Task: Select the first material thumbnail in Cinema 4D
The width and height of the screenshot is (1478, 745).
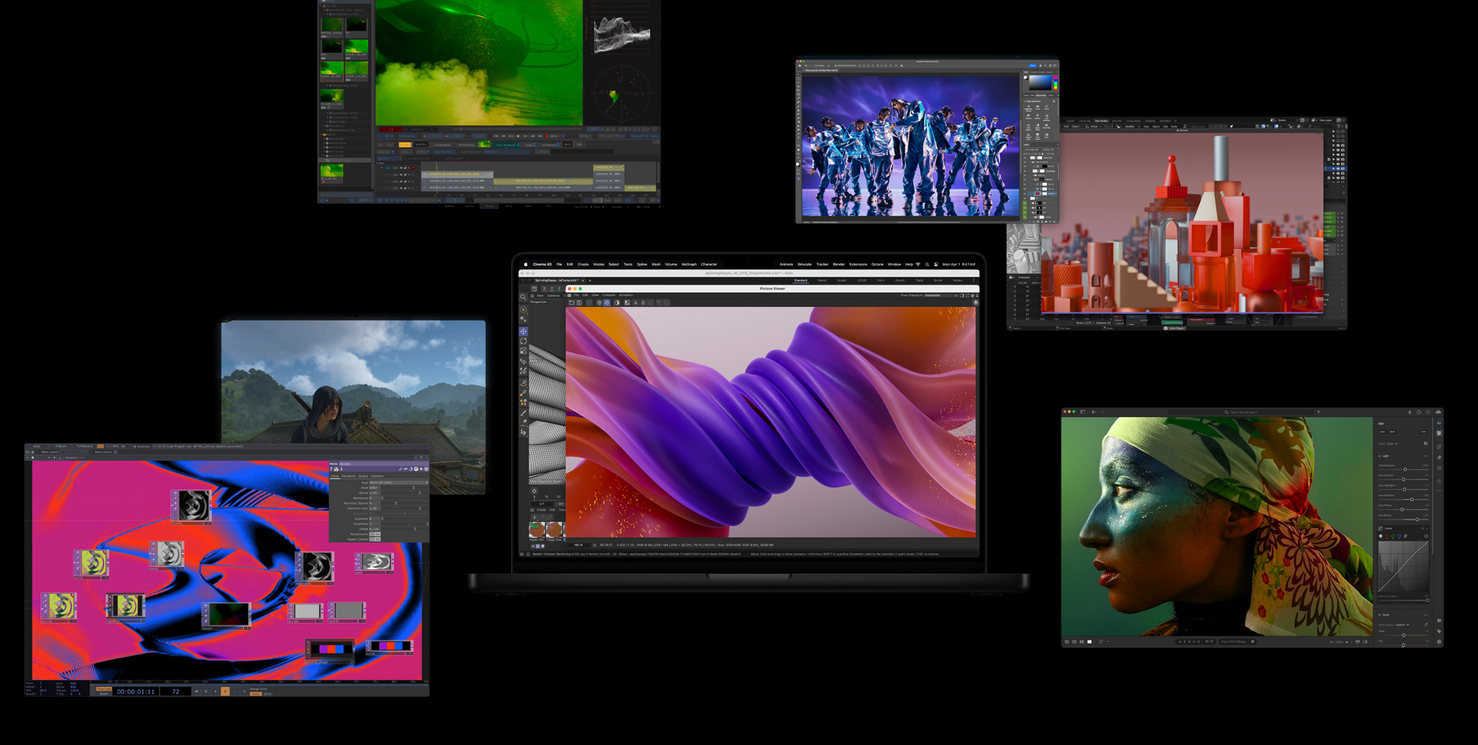Action: pyautogui.click(x=537, y=530)
